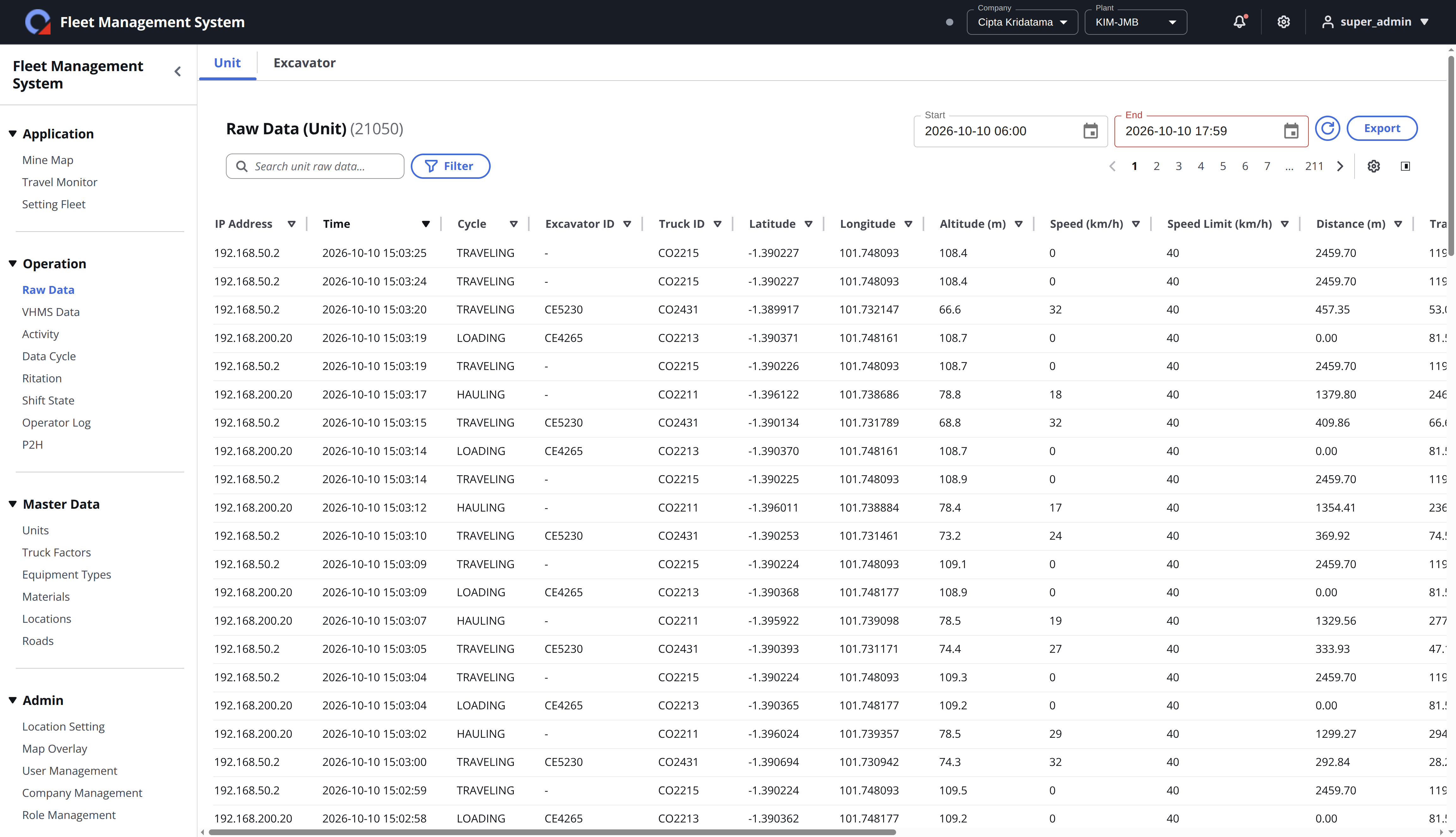Open settings gear in top header
Screen dimensions: 1456x837
click(x=1283, y=22)
